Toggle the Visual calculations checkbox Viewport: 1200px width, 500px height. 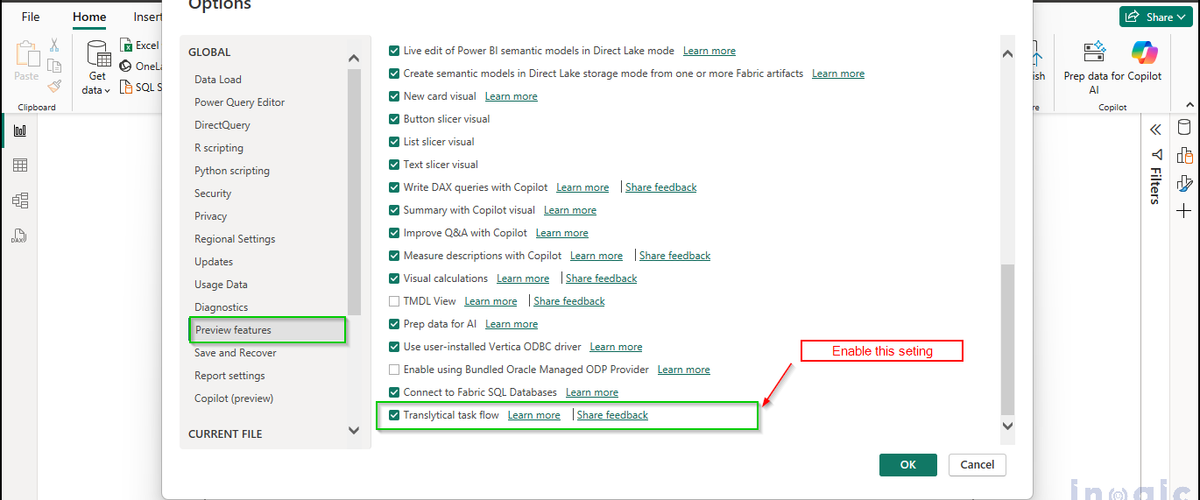pos(394,279)
